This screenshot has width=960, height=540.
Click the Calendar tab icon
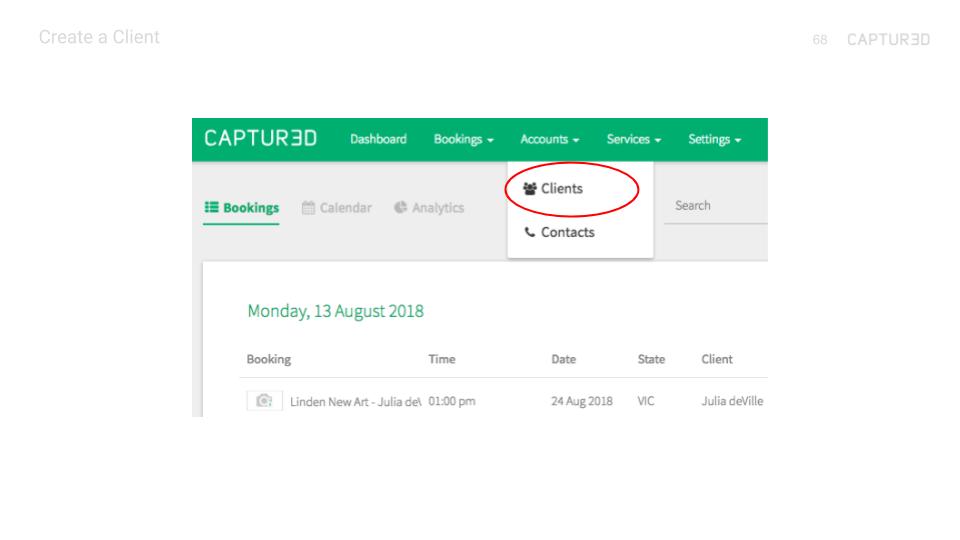point(308,208)
